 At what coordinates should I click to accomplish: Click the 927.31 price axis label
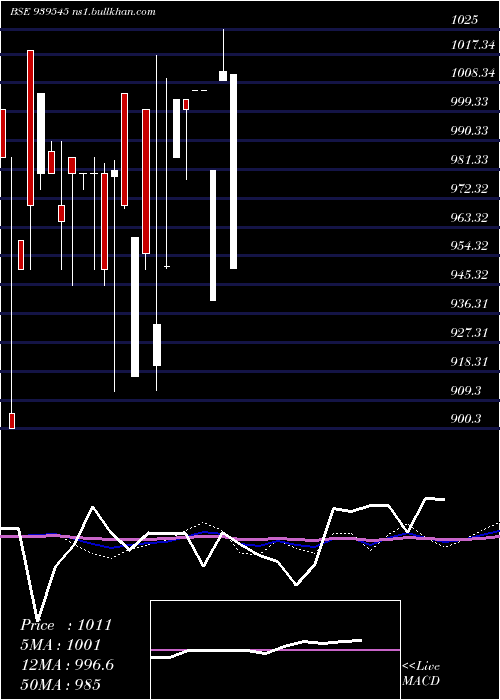(469, 333)
